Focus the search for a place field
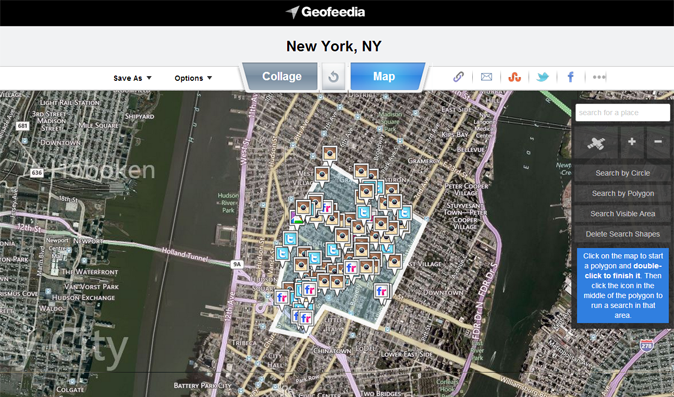Image resolution: width=674 pixels, height=397 pixels. pos(622,113)
